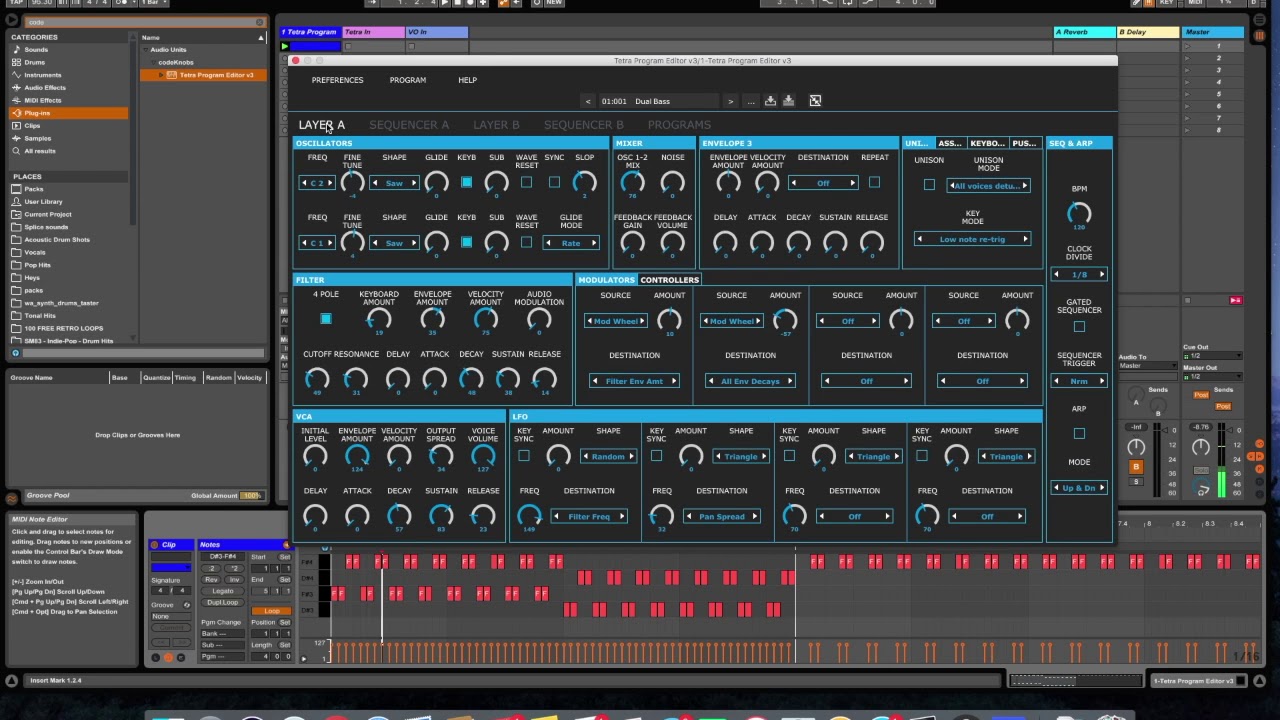Go to previous program with left arrow
This screenshot has width=1280, height=720.
pyautogui.click(x=588, y=101)
